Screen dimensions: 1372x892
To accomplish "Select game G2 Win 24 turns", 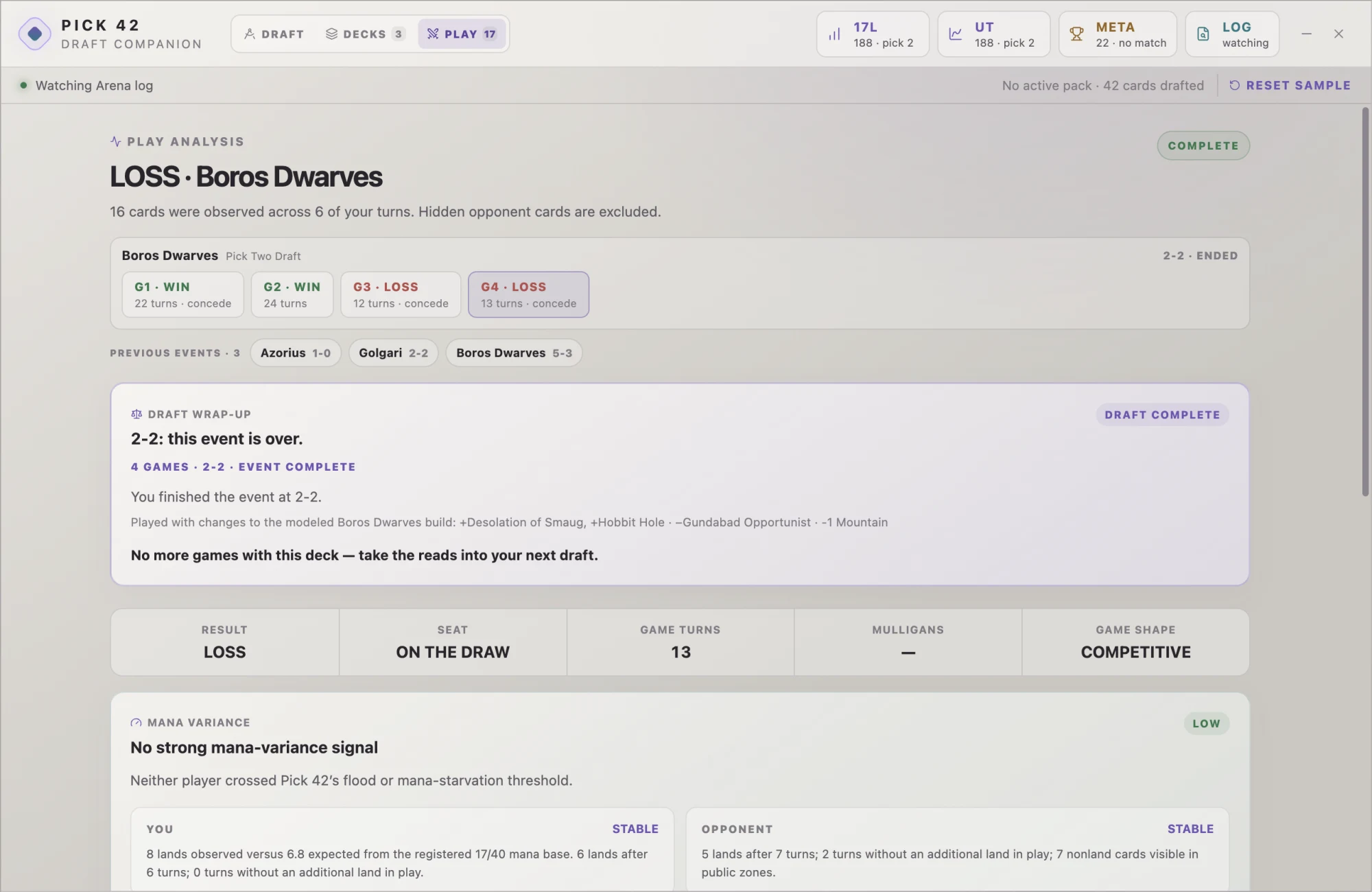I will pos(292,294).
